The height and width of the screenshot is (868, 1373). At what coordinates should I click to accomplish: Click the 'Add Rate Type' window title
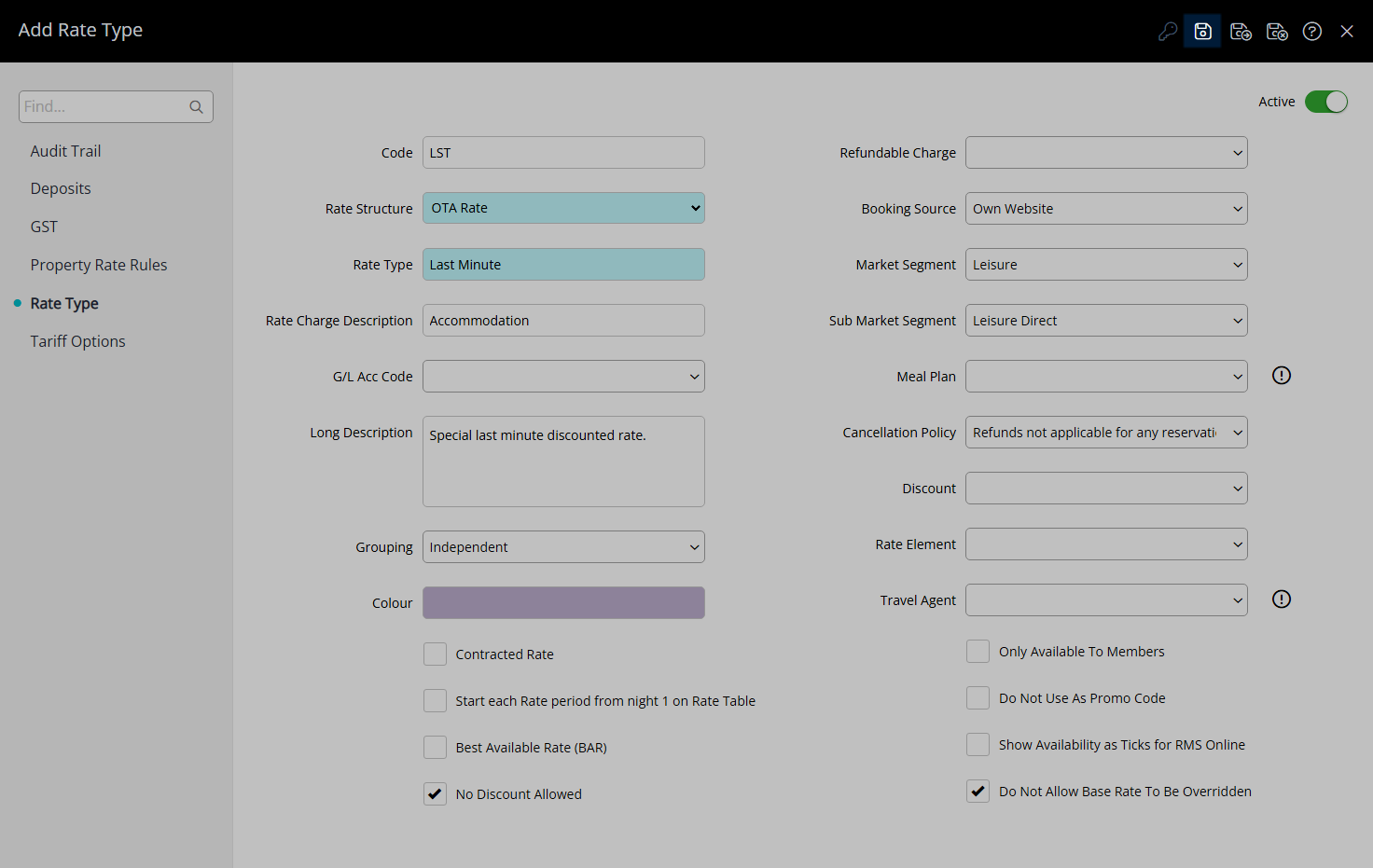coord(80,30)
